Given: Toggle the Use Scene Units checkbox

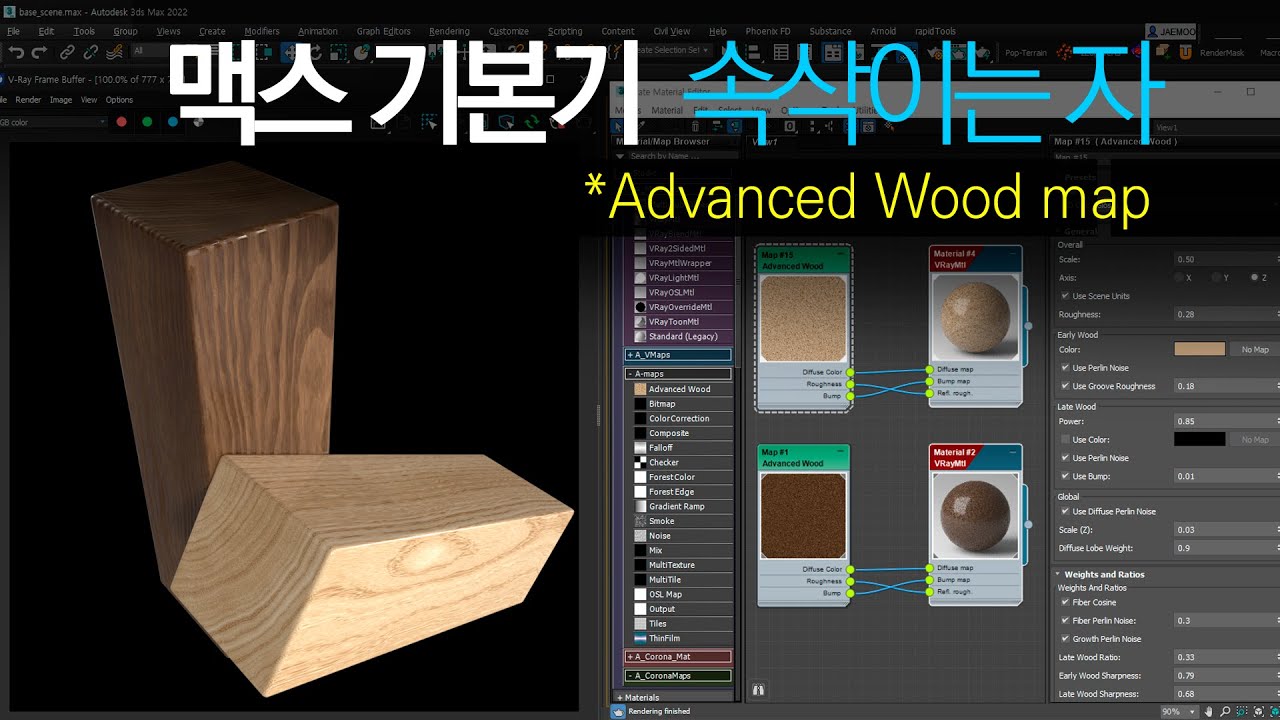Looking at the screenshot, I should point(1064,296).
